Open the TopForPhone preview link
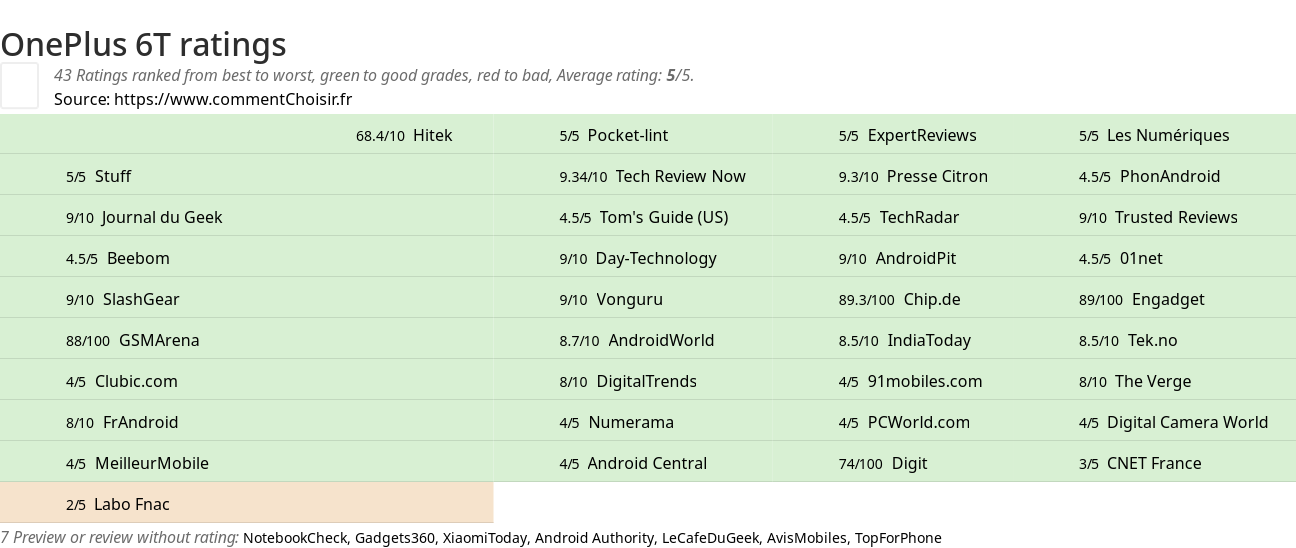1296x548 pixels. click(x=898, y=538)
